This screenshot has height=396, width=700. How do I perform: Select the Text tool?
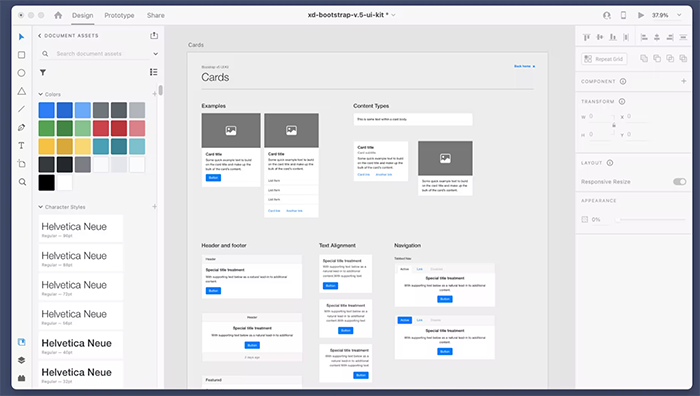pyautogui.click(x=21, y=146)
